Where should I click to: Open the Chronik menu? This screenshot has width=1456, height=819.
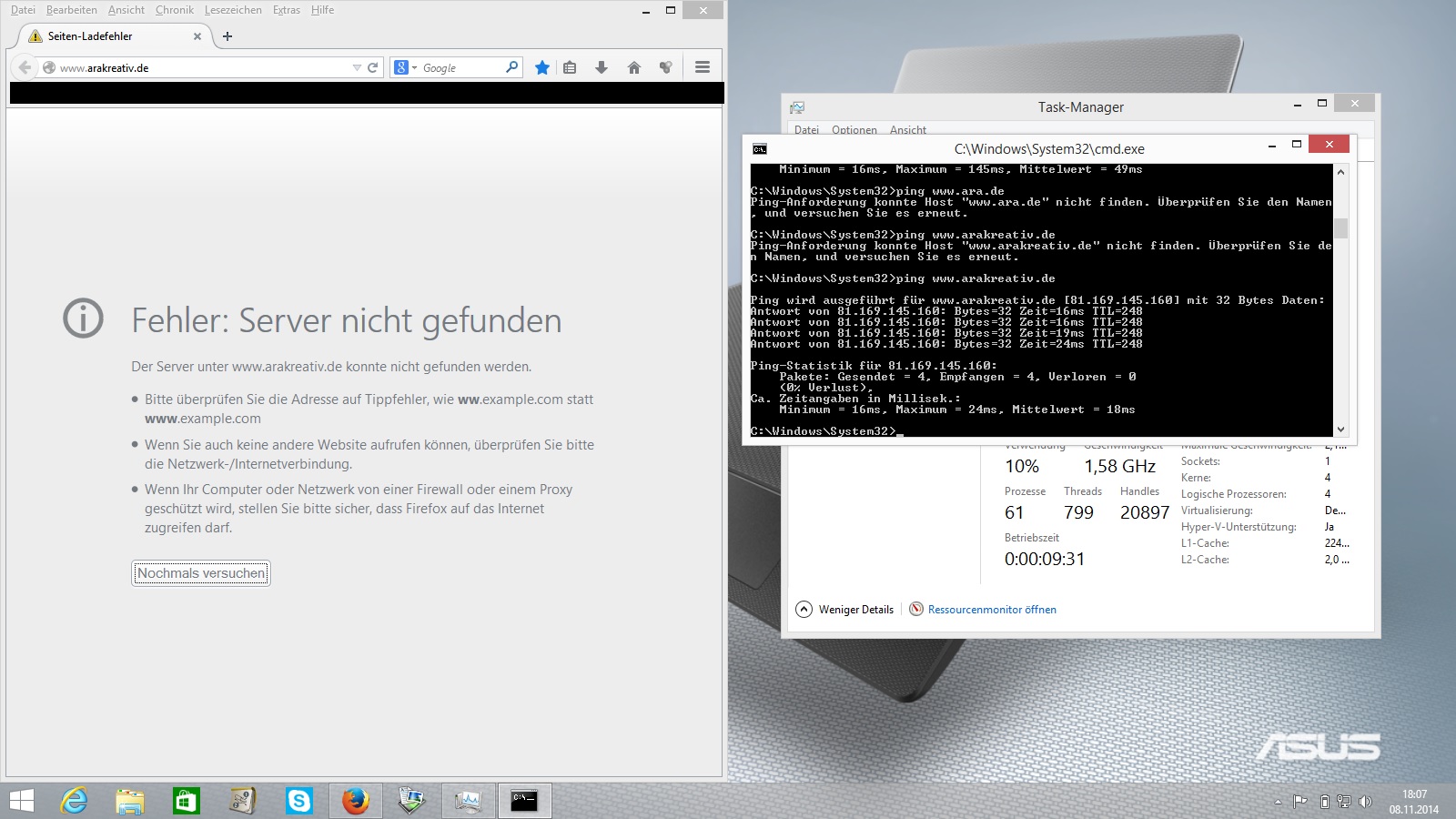pyautogui.click(x=175, y=10)
